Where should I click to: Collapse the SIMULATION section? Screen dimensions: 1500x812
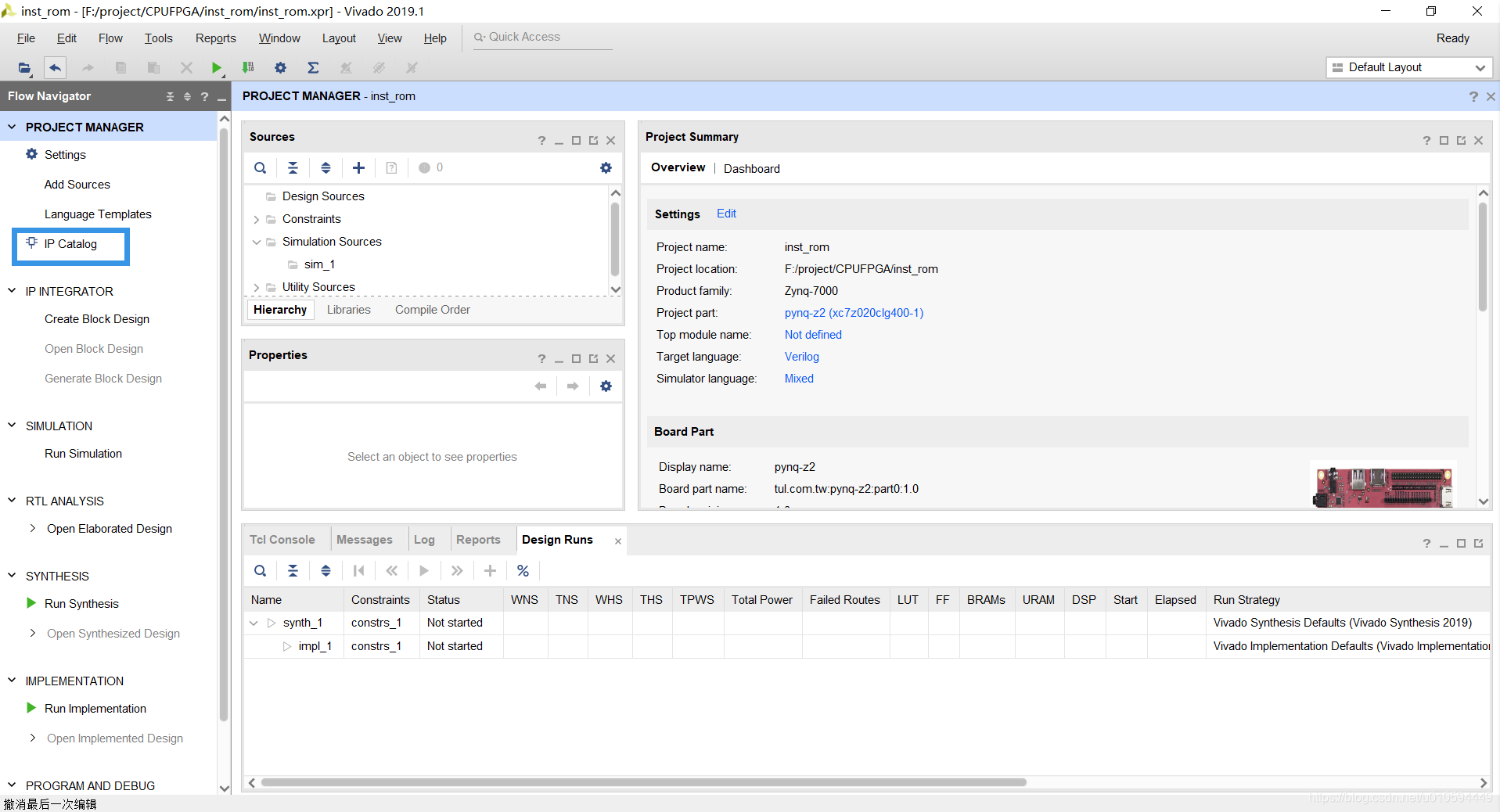[12, 426]
